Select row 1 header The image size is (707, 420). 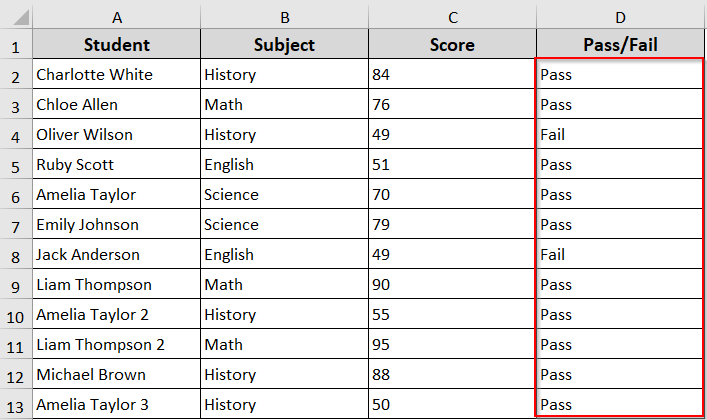click(x=16, y=45)
